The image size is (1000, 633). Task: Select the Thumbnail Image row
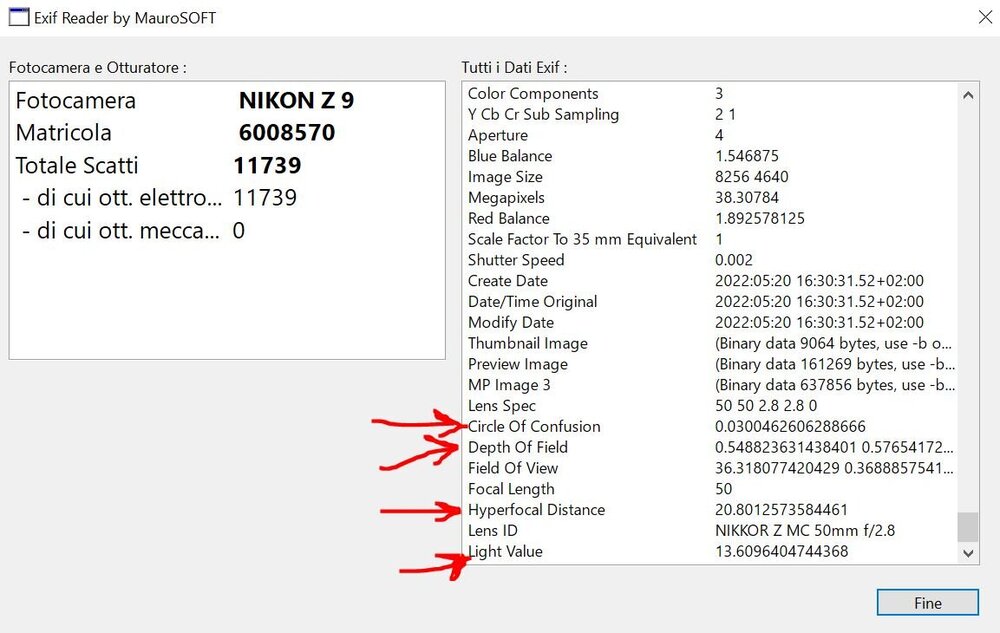(x=710, y=343)
